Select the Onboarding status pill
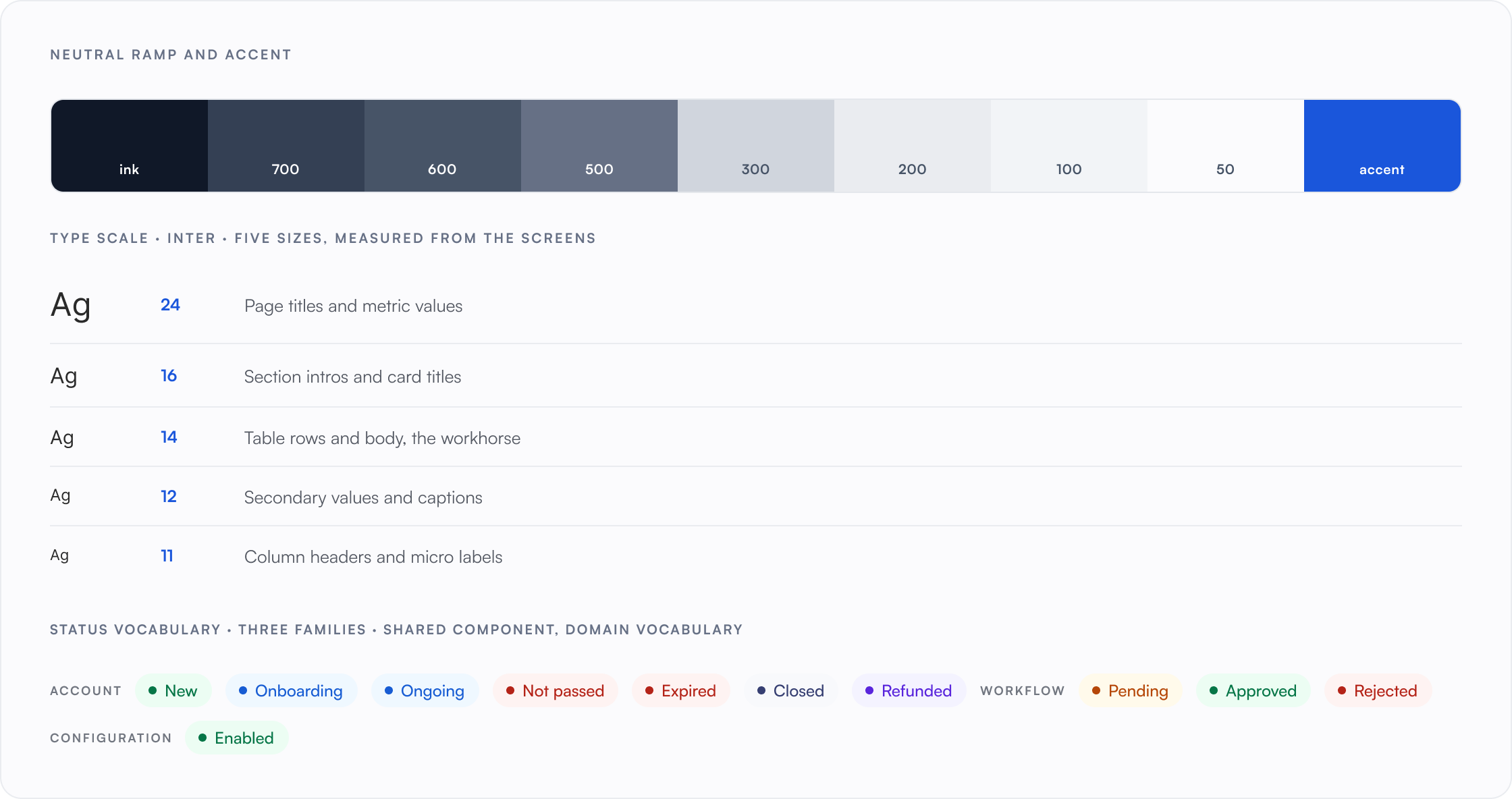1512x799 pixels. (292, 690)
